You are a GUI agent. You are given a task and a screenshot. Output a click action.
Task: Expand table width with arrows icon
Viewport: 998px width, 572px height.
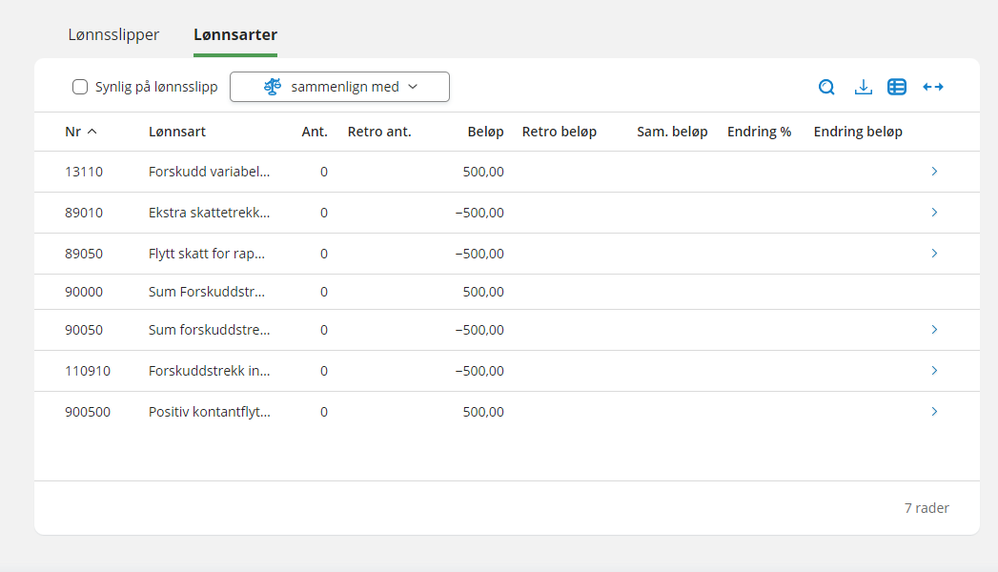(x=933, y=87)
